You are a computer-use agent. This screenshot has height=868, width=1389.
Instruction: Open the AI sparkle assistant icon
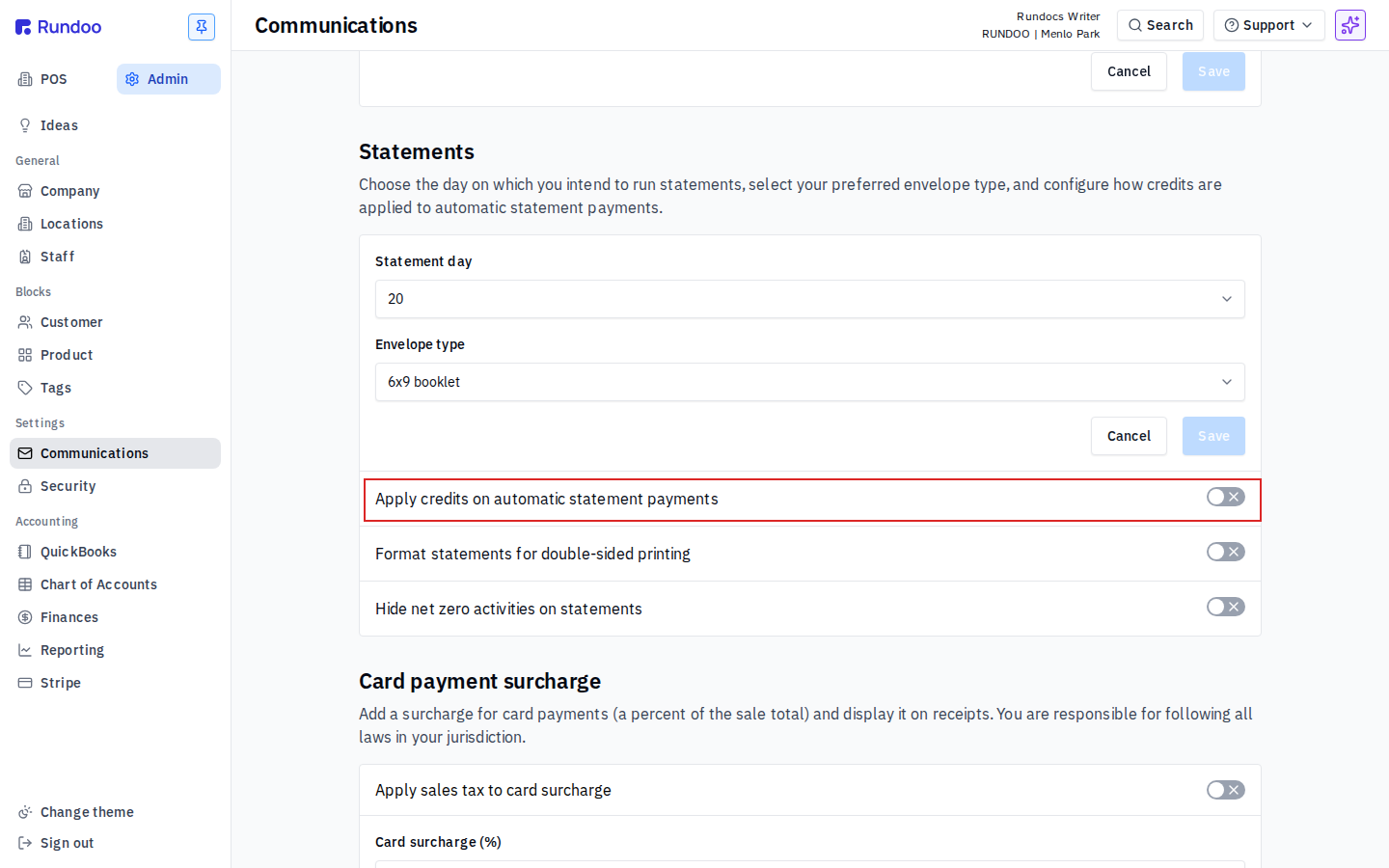[x=1350, y=25]
